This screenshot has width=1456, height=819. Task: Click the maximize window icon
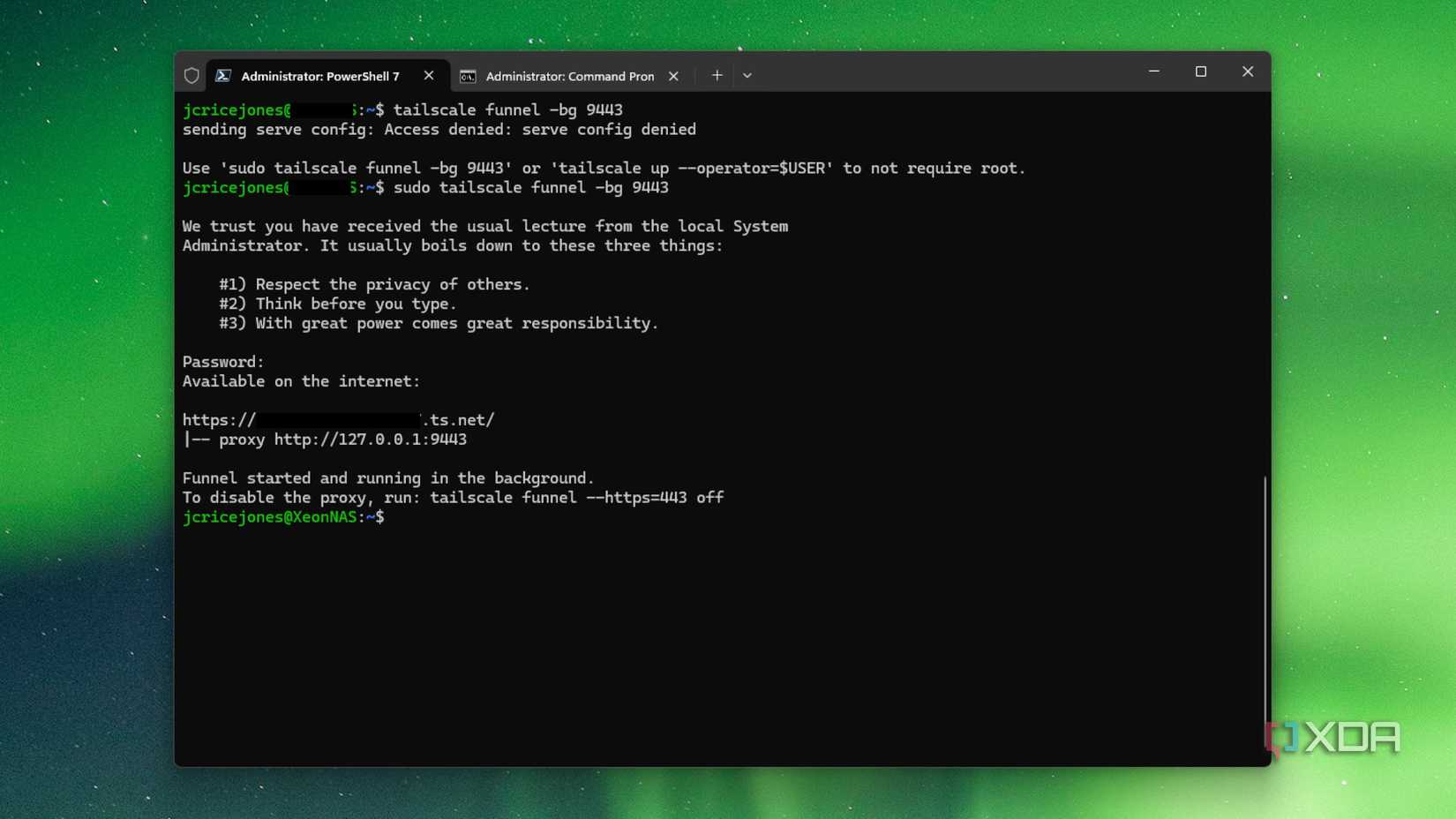[x=1200, y=71]
